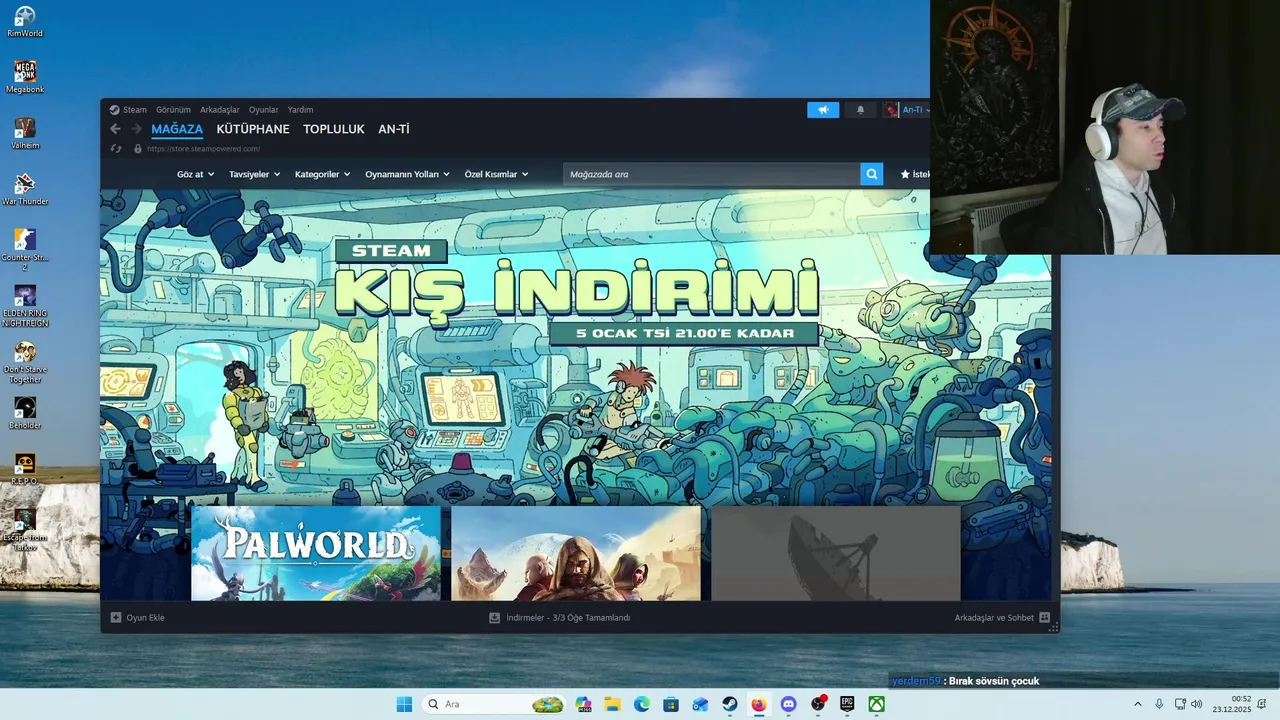The width and height of the screenshot is (1280, 720).
Task: Expand the Tavsiyeler dropdown
Action: [x=254, y=174]
